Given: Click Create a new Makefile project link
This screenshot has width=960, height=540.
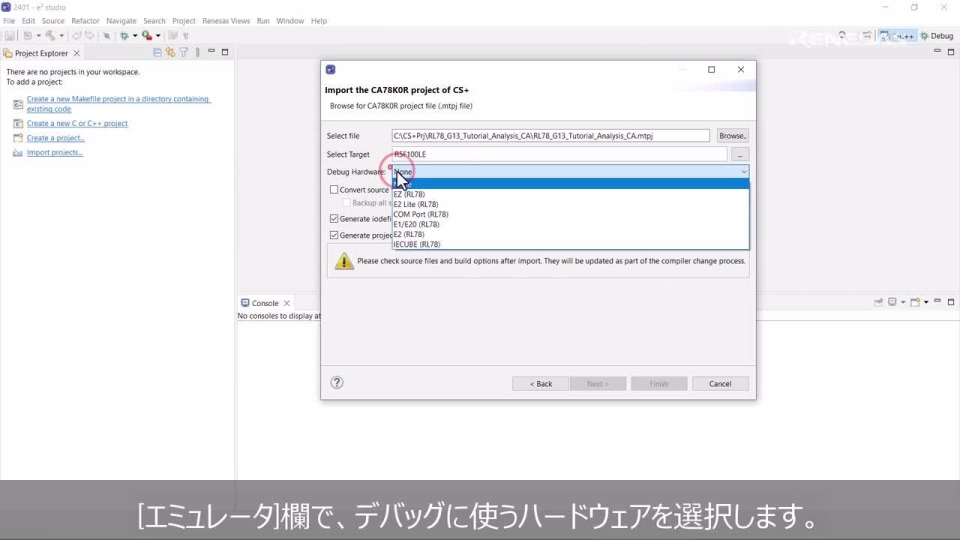Looking at the screenshot, I should (x=118, y=103).
